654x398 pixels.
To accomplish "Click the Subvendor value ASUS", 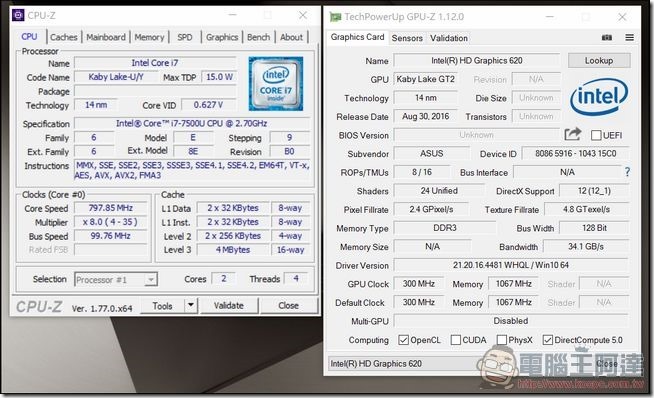I will (432, 154).
